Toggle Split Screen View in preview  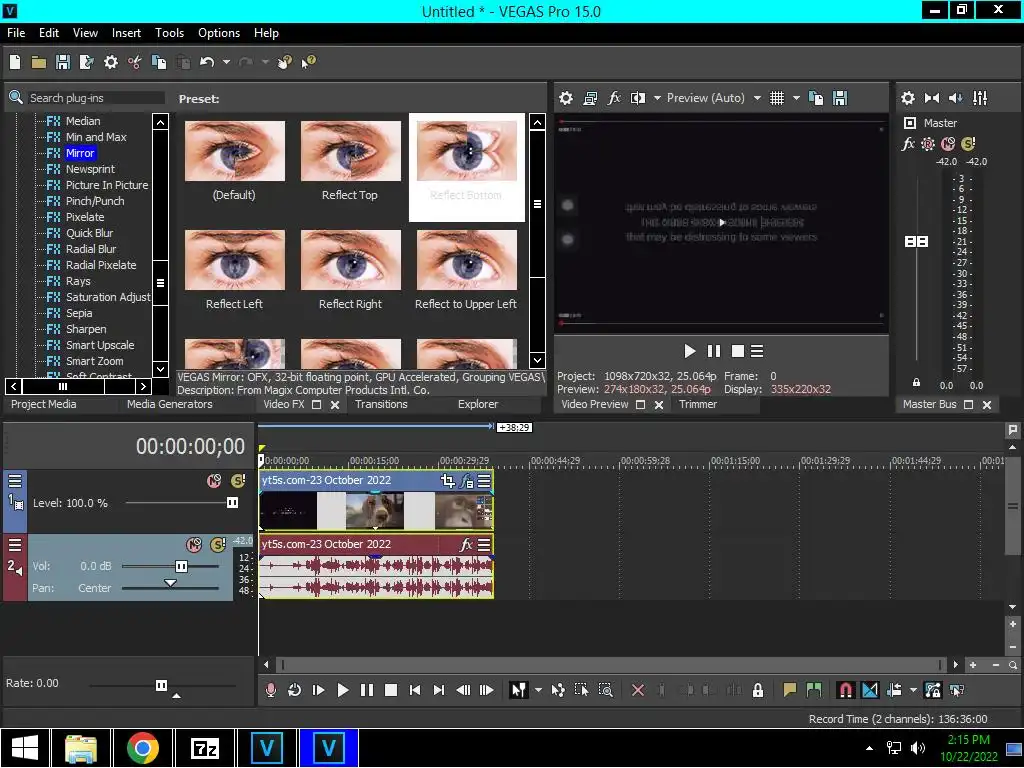click(x=638, y=98)
